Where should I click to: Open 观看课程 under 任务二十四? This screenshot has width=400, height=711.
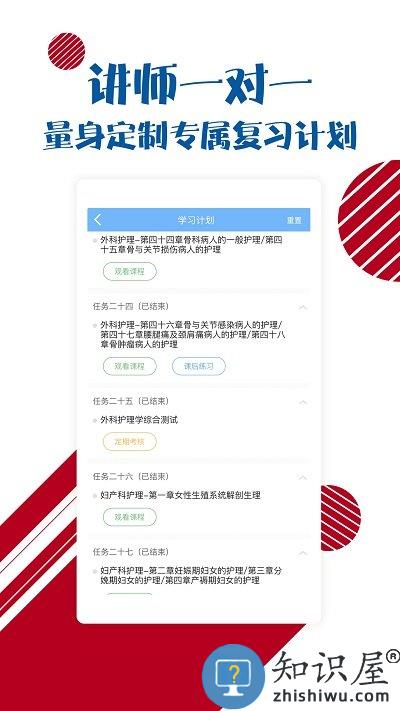130,366
